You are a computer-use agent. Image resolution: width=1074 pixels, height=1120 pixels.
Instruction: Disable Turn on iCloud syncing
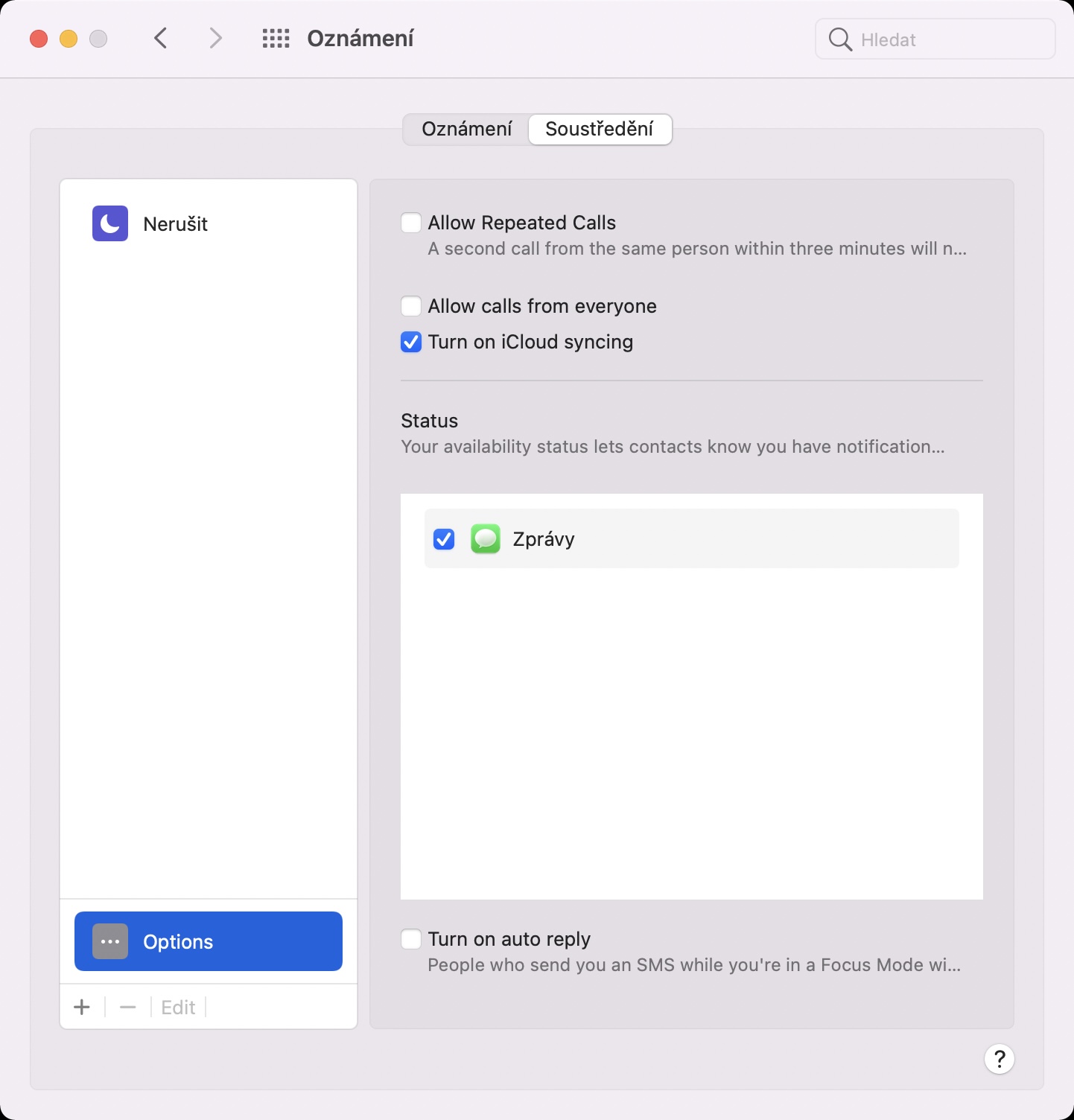coord(411,342)
